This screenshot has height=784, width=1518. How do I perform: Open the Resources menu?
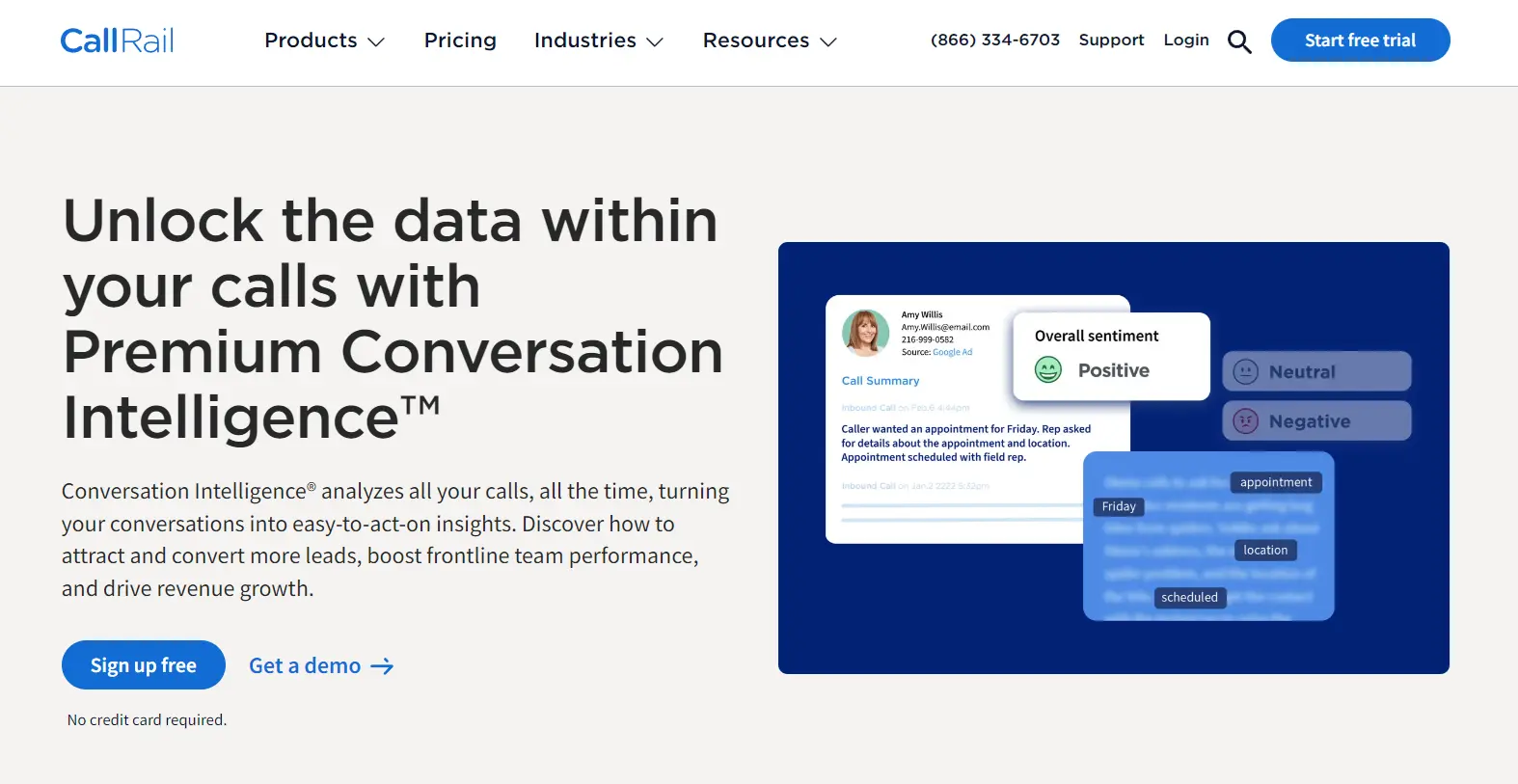[x=770, y=41]
